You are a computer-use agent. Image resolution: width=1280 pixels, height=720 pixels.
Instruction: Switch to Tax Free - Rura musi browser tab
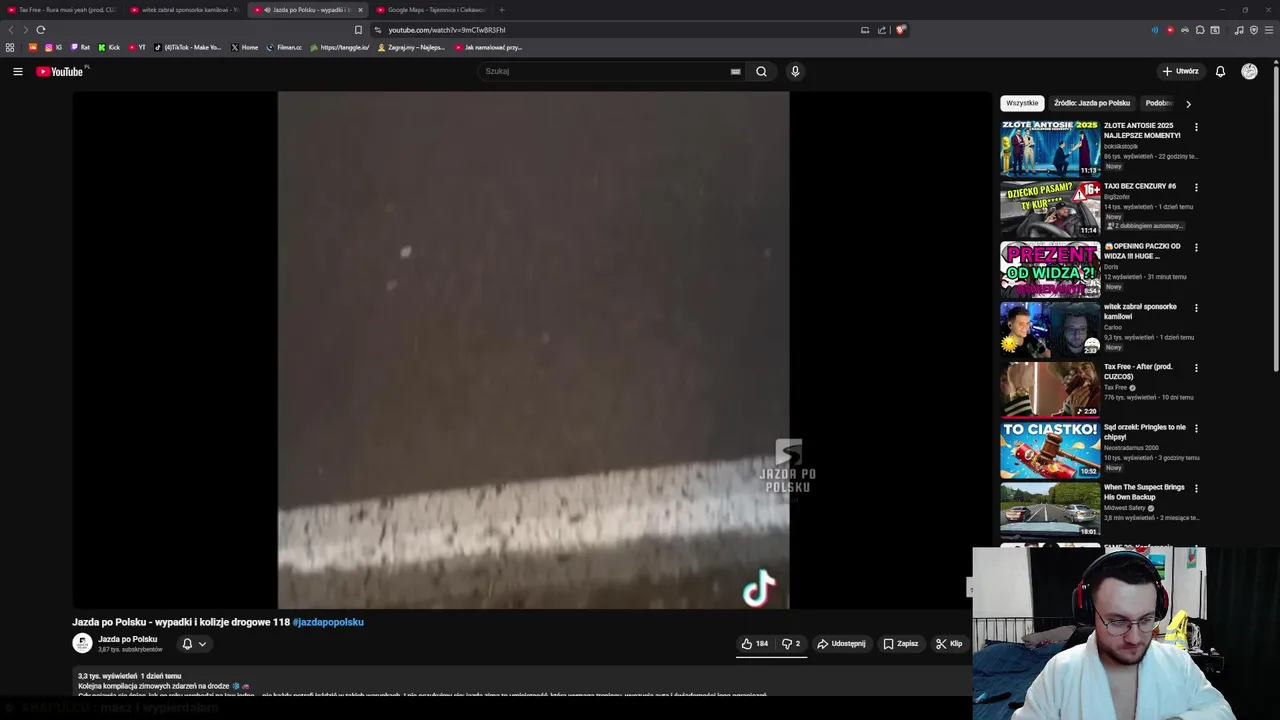tap(62, 10)
